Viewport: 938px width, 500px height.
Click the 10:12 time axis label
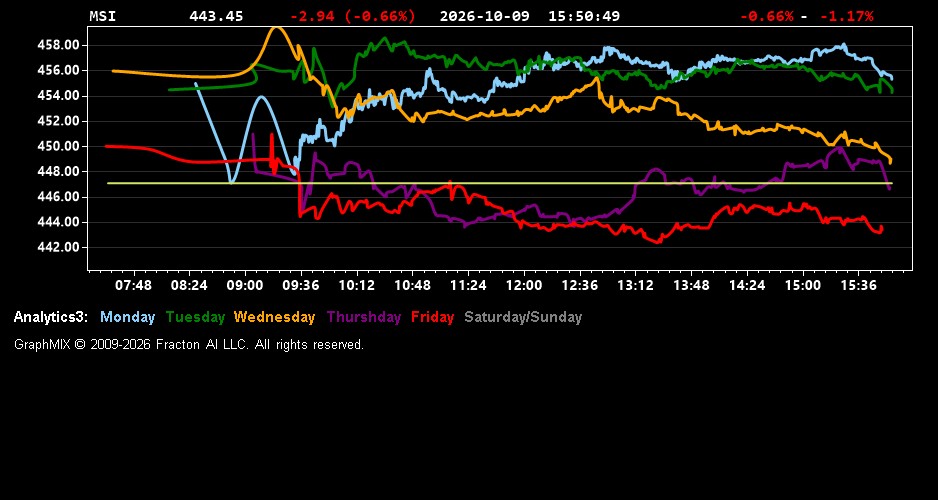357,286
